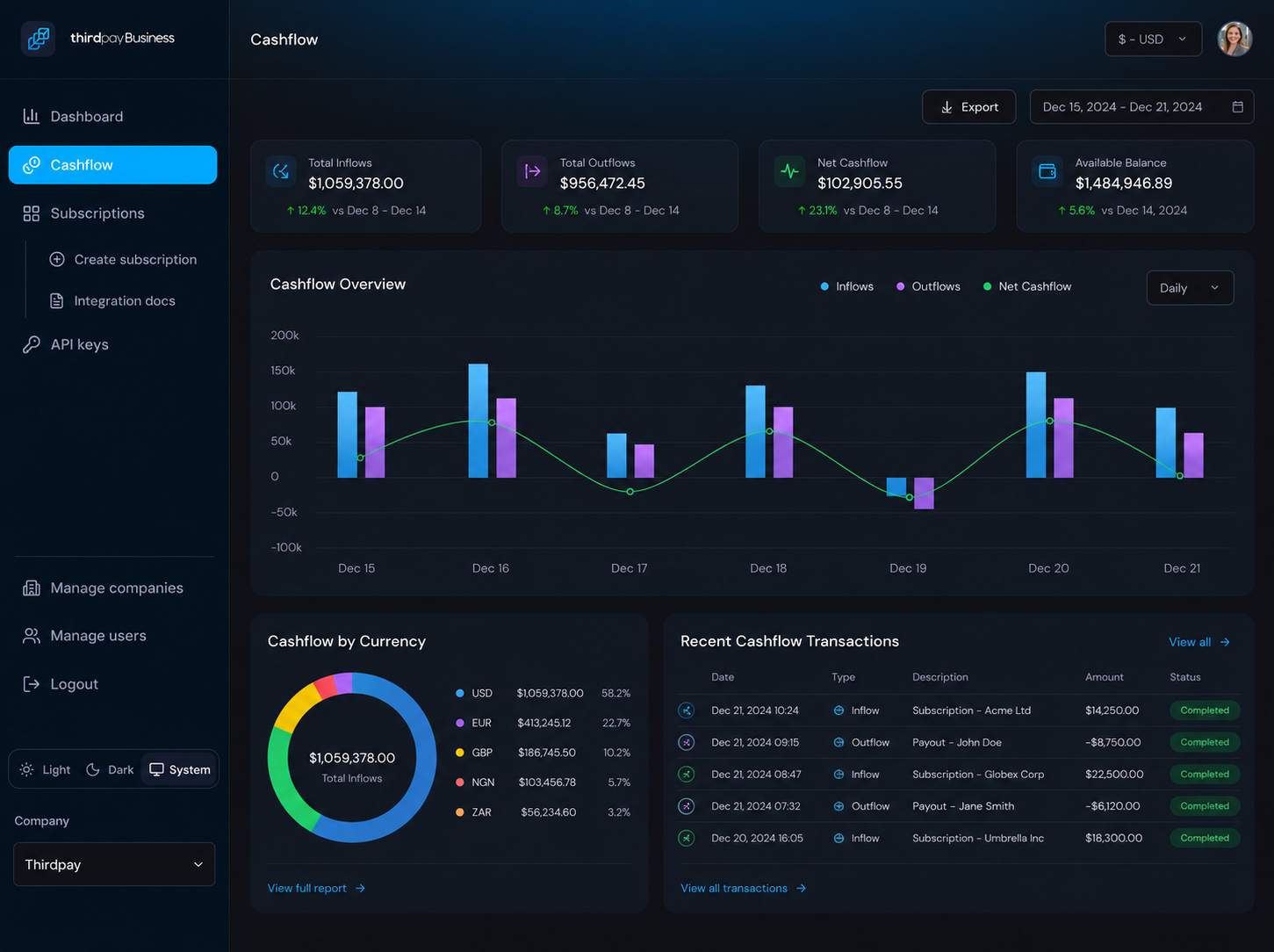Click the arrow icon next to View all

(1225, 642)
